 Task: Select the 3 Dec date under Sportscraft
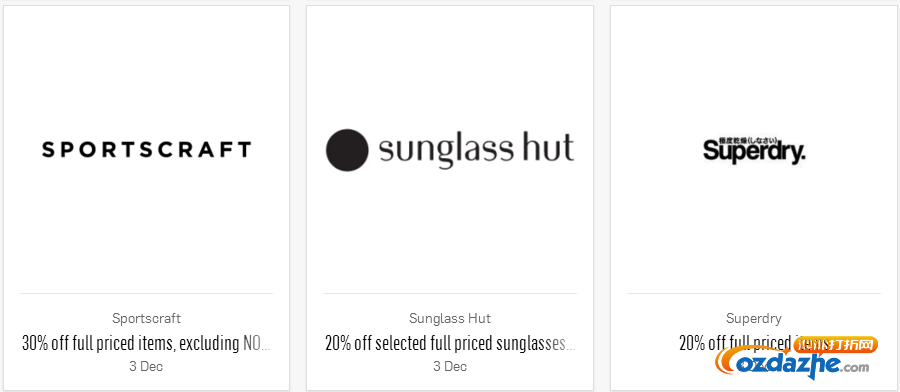[x=146, y=366]
